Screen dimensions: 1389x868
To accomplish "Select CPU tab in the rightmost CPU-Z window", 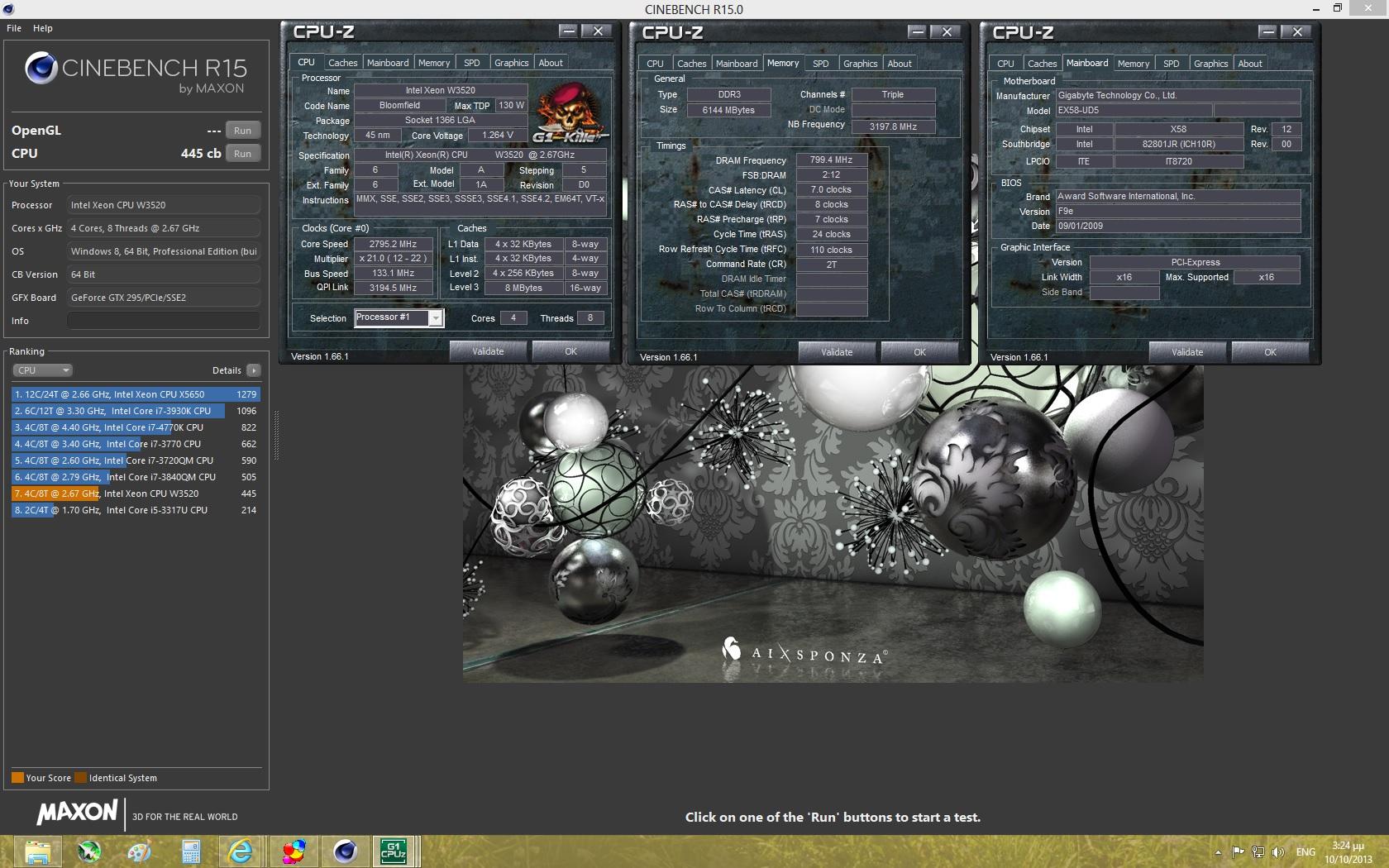I will tap(1005, 64).
